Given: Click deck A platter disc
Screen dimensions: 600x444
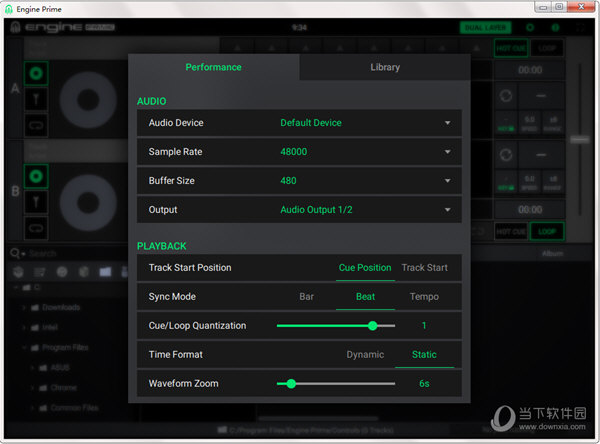Looking at the screenshot, I should 88,100.
